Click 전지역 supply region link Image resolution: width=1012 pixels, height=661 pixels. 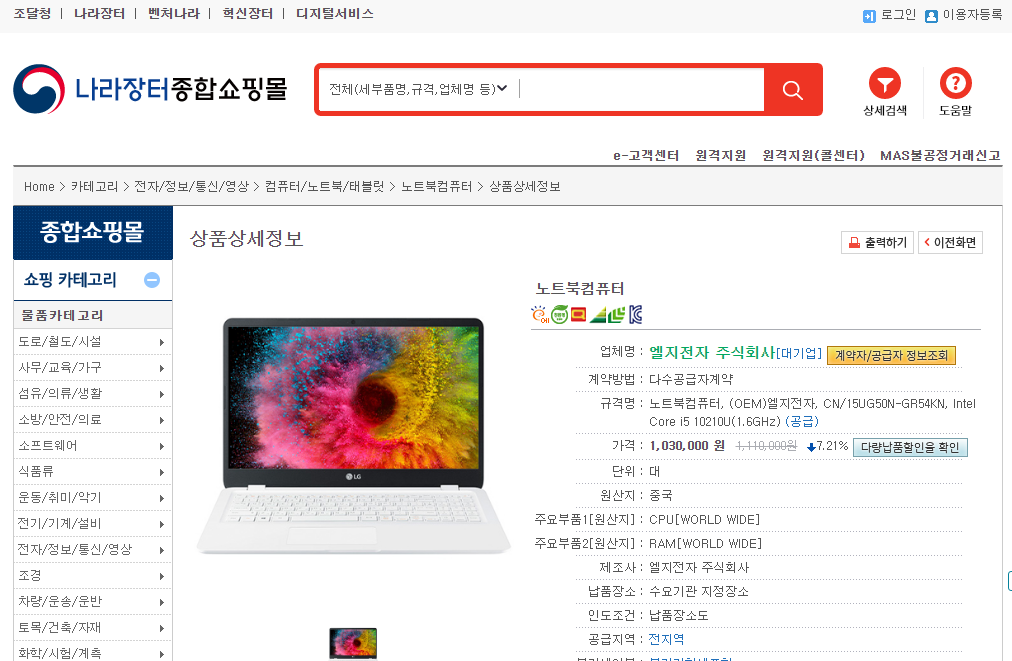click(666, 639)
